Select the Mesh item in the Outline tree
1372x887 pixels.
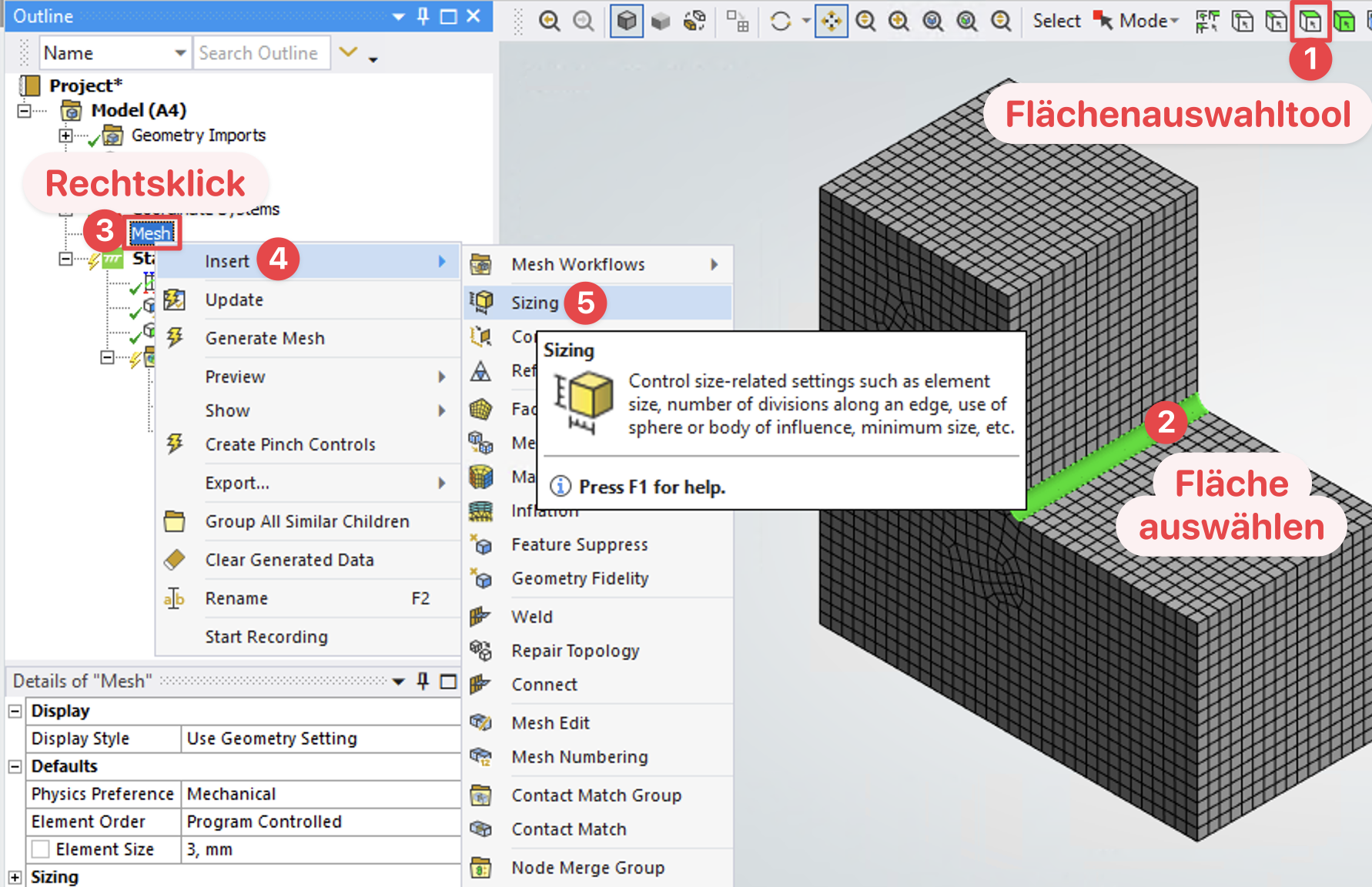click(x=151, y=233)
